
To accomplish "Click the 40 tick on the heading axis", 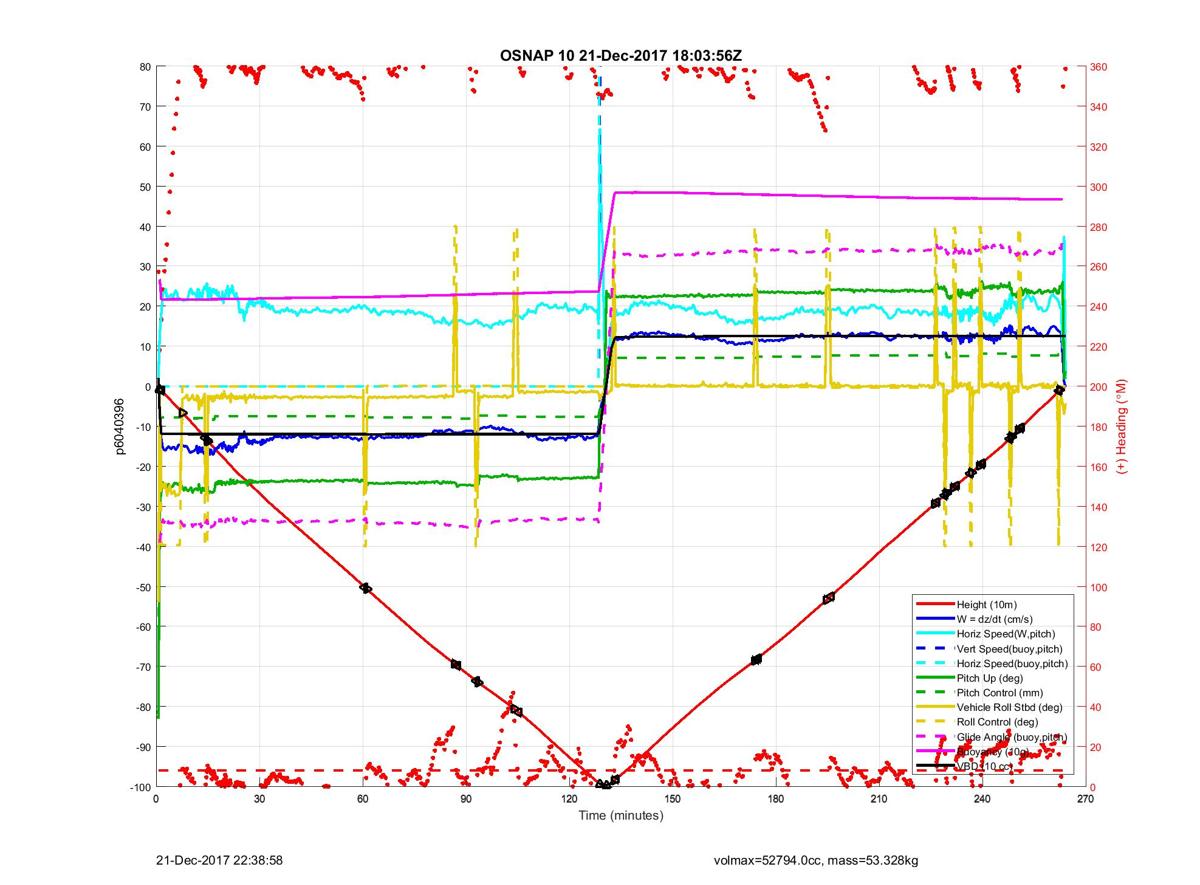I will tap(1096, 707).
